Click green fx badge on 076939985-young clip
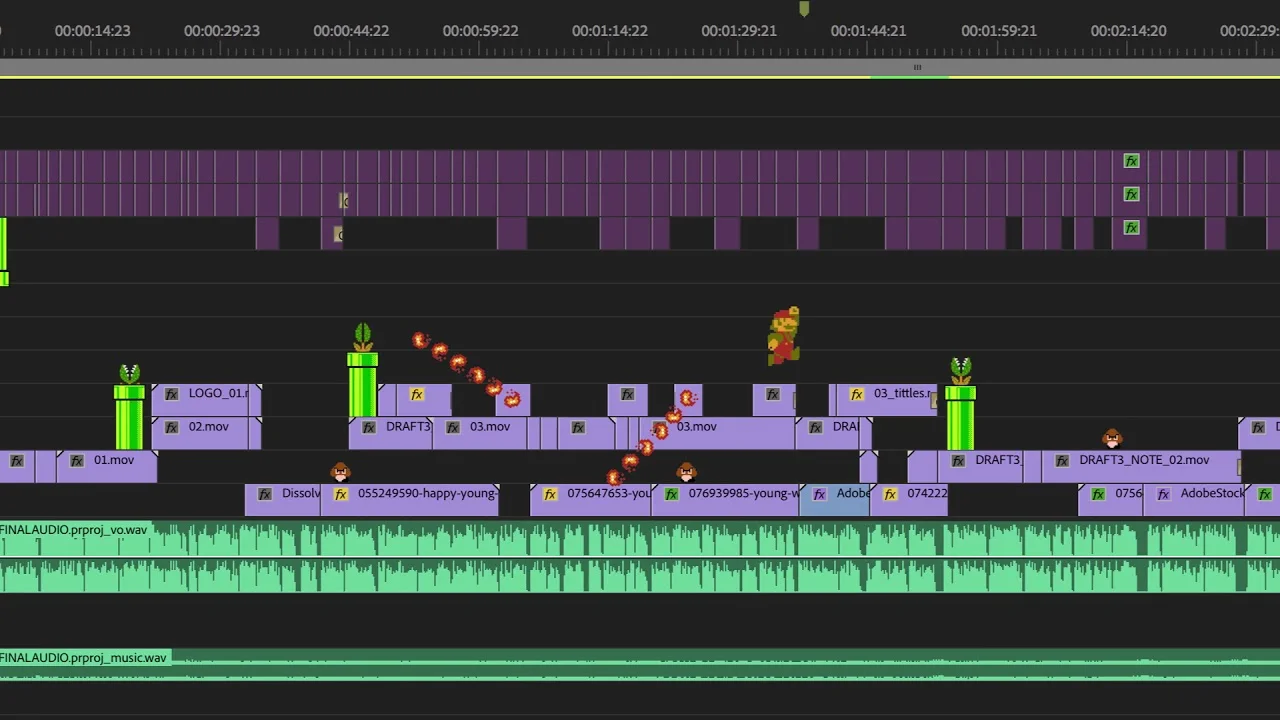1280x720 pixels. pos(672,494)
